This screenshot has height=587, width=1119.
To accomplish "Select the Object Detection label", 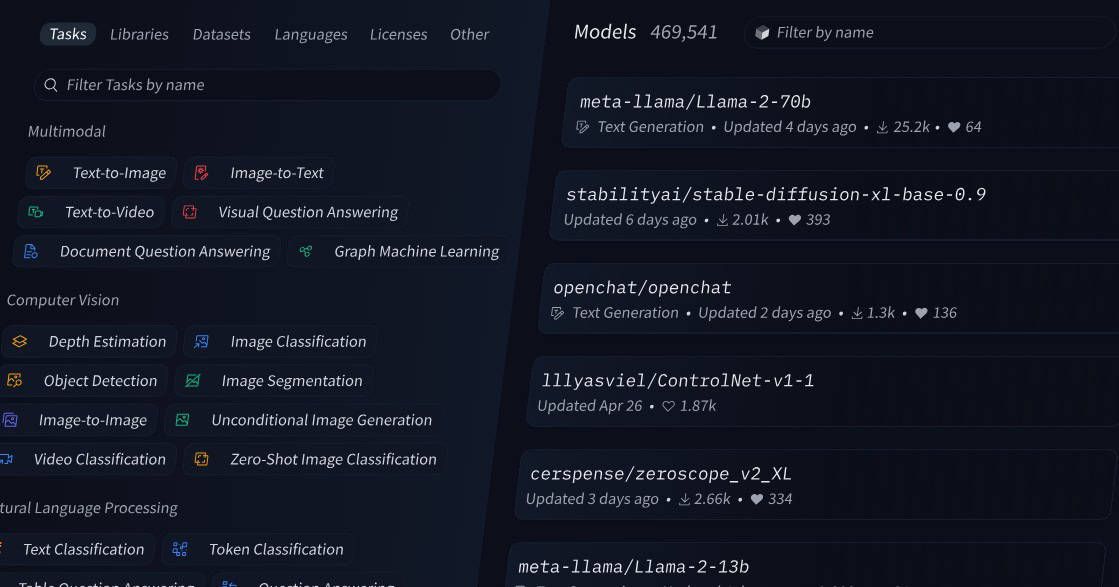I will pos(101,381).
